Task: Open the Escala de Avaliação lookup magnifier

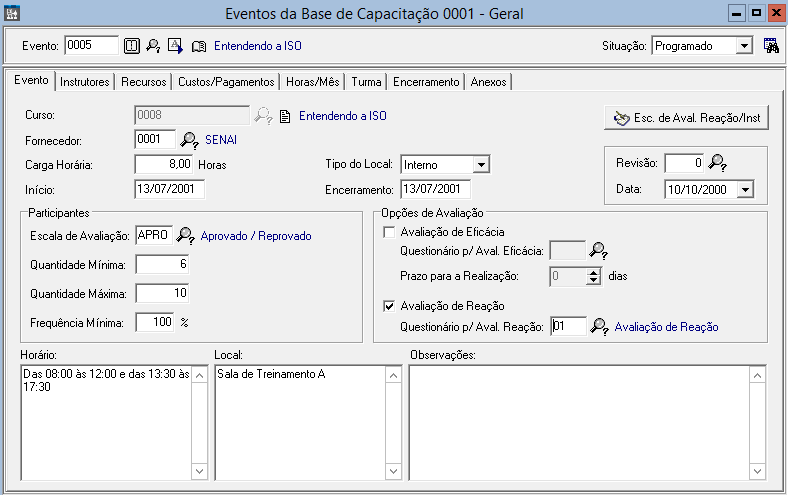Action: pyautogui.click(x=186, y=236)
